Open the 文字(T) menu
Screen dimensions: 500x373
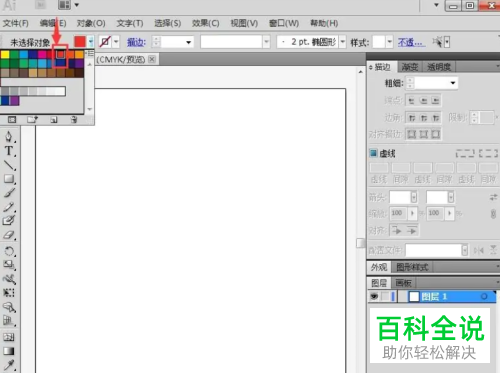130,23
